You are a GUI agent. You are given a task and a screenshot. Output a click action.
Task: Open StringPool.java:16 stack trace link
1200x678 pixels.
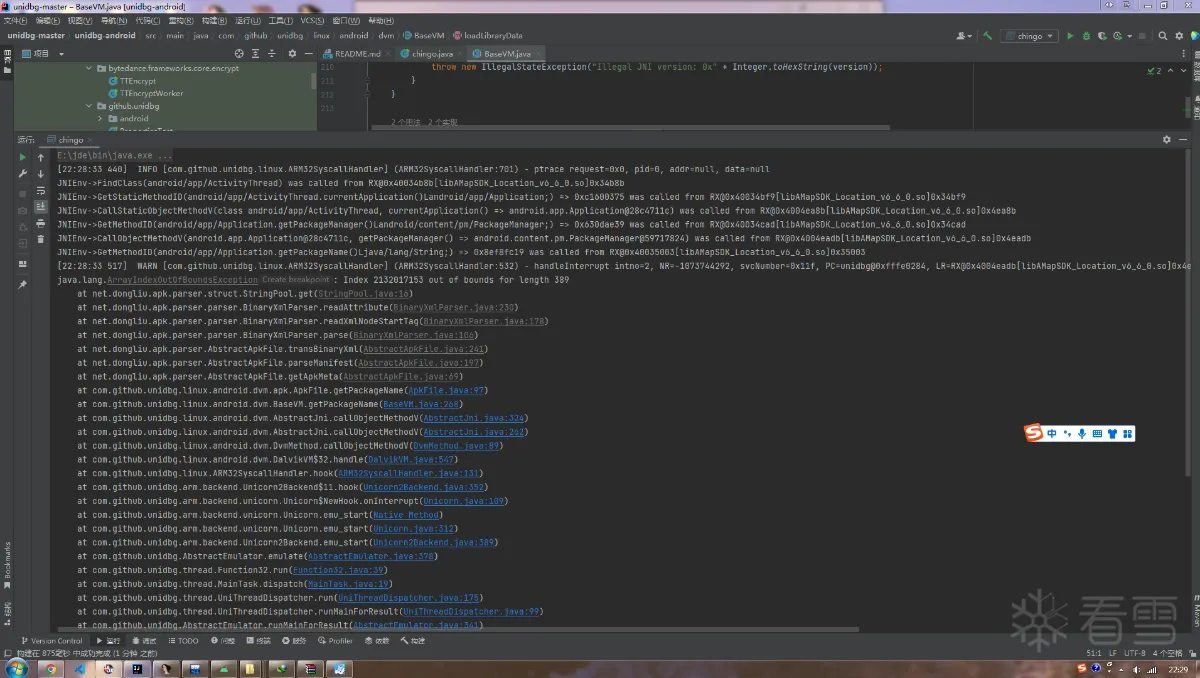[365, 294]
